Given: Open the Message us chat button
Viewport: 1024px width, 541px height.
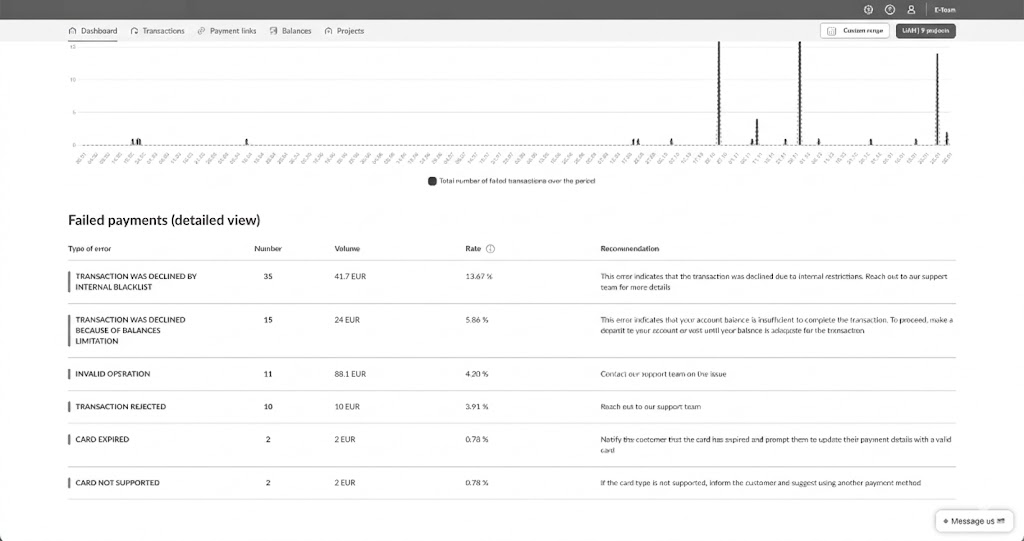Looking at the screenshot, I should pos(973,521).
